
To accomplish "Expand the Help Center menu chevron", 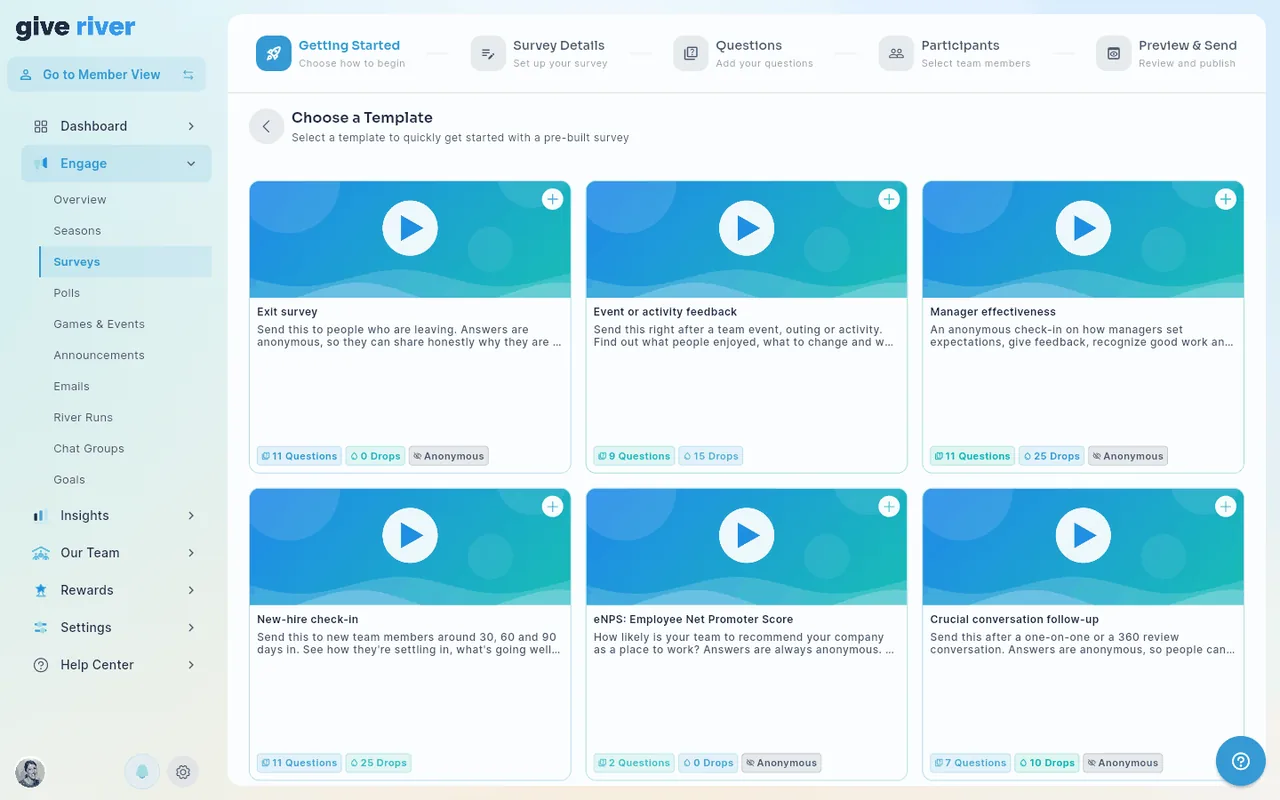I will click(191, 665).
